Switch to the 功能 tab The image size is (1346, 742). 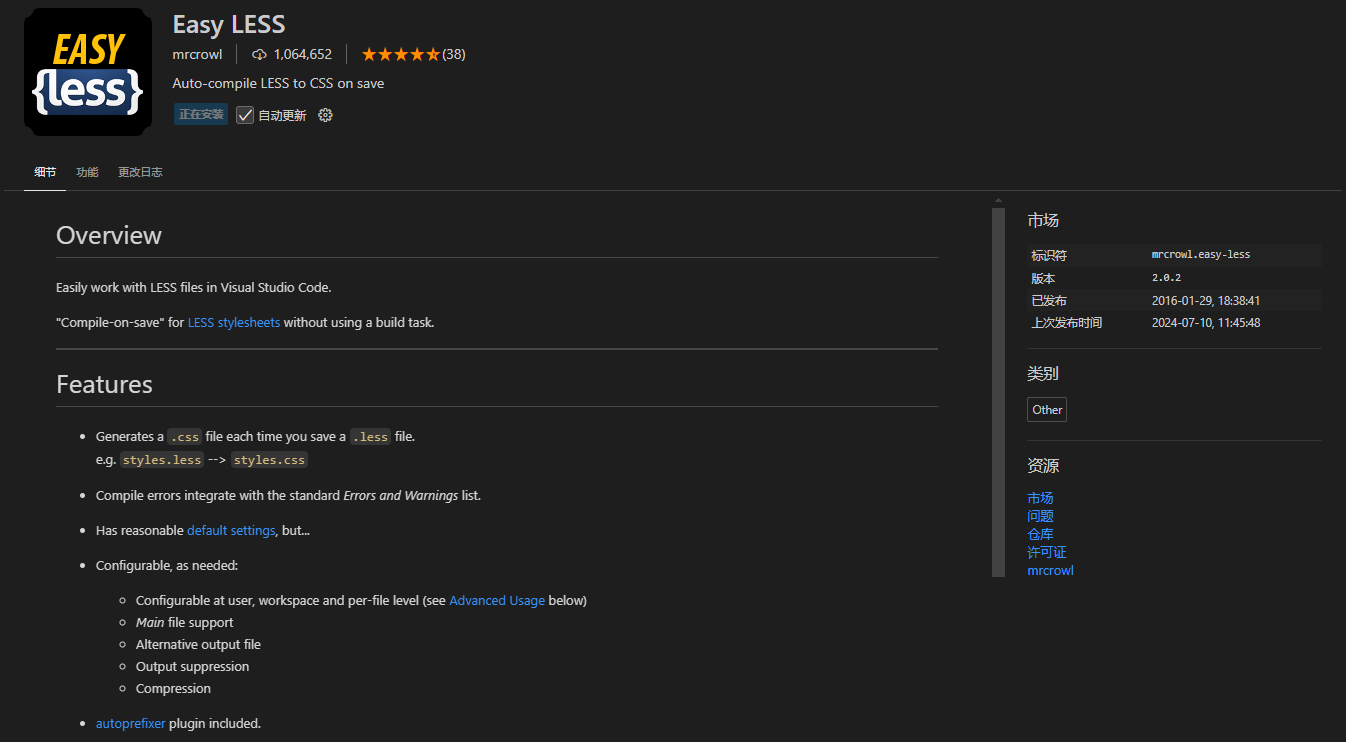87,172
